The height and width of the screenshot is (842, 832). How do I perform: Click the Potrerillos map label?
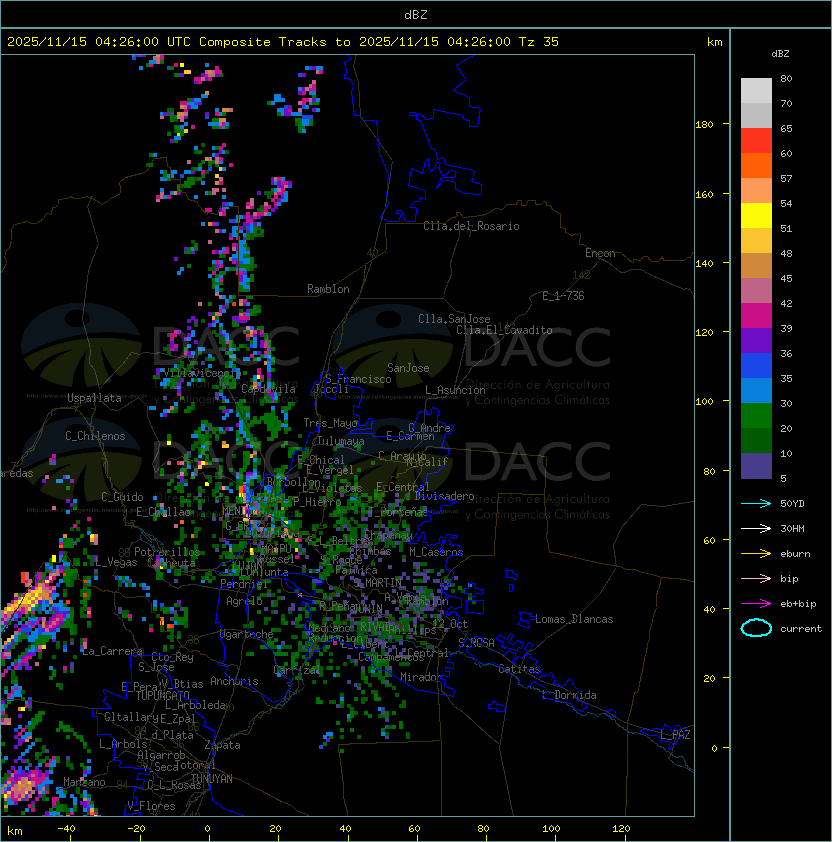click(x=167, y=552)
